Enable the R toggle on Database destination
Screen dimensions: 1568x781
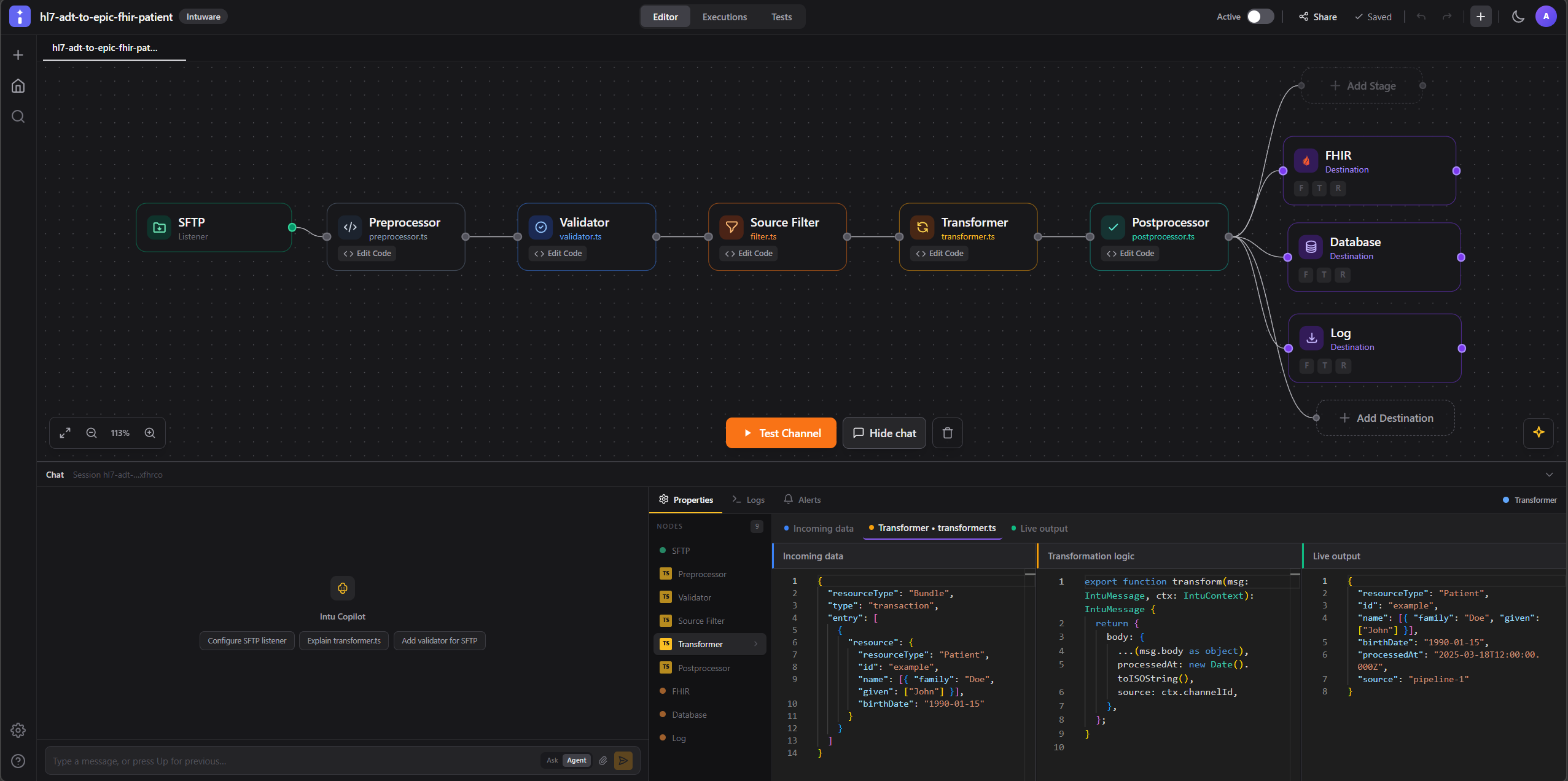pyautogui.click(x=1342, y=274)
